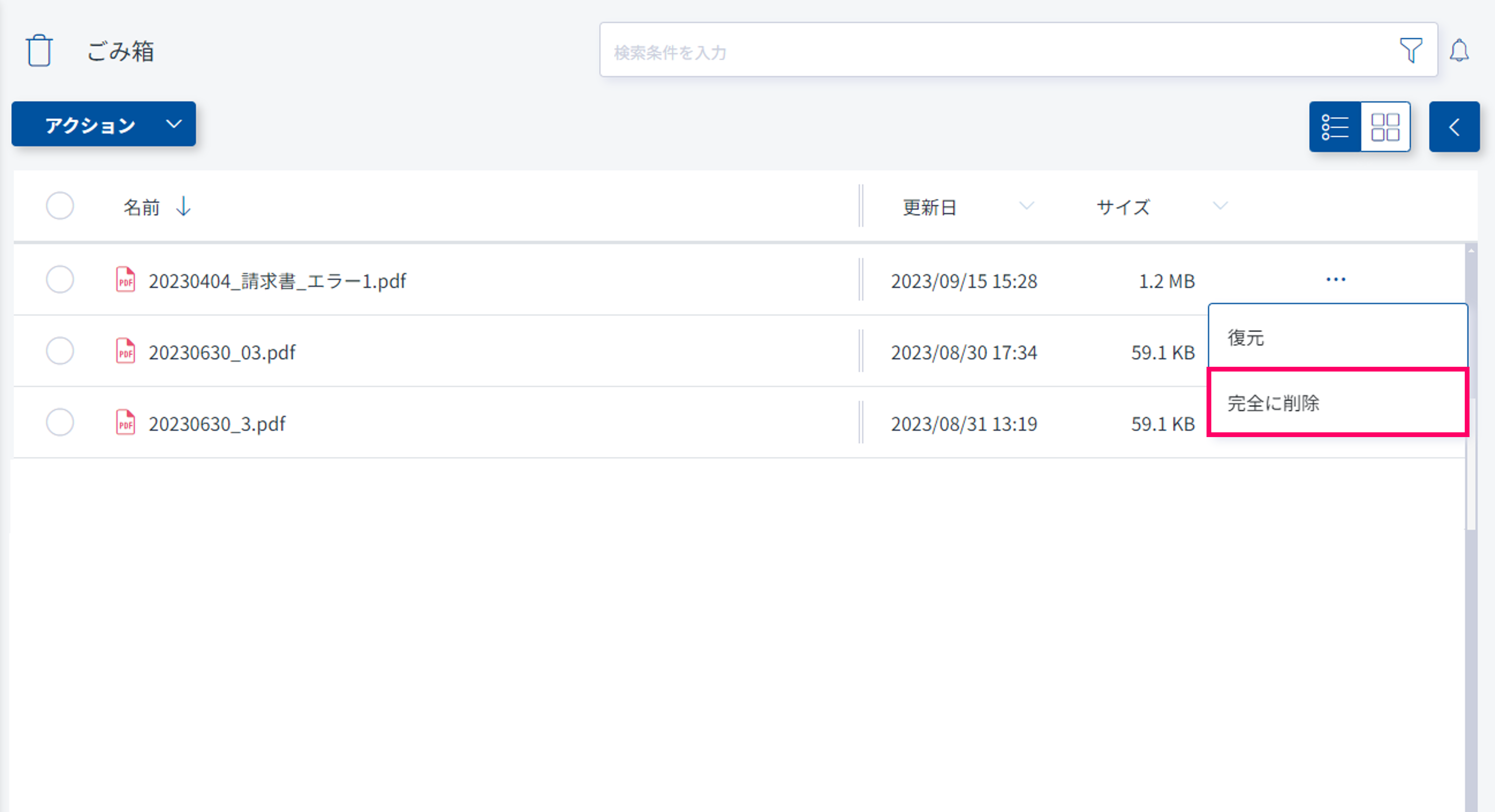Click into the 検索条件を入力 search field
The width and height of the screenshot is (1495, 812).
tap(987, 52)
